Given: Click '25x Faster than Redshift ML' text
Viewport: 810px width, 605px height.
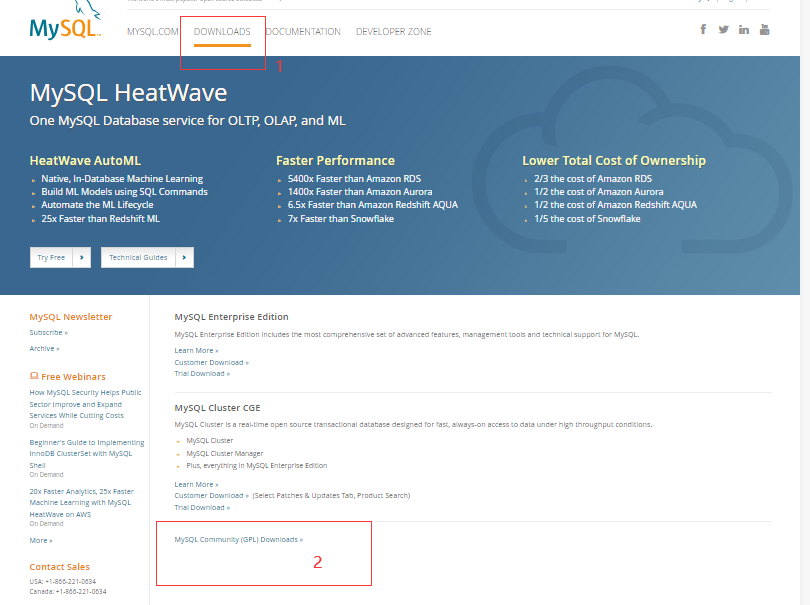Looking at the screenshot, I should click(x=101, y=219).
